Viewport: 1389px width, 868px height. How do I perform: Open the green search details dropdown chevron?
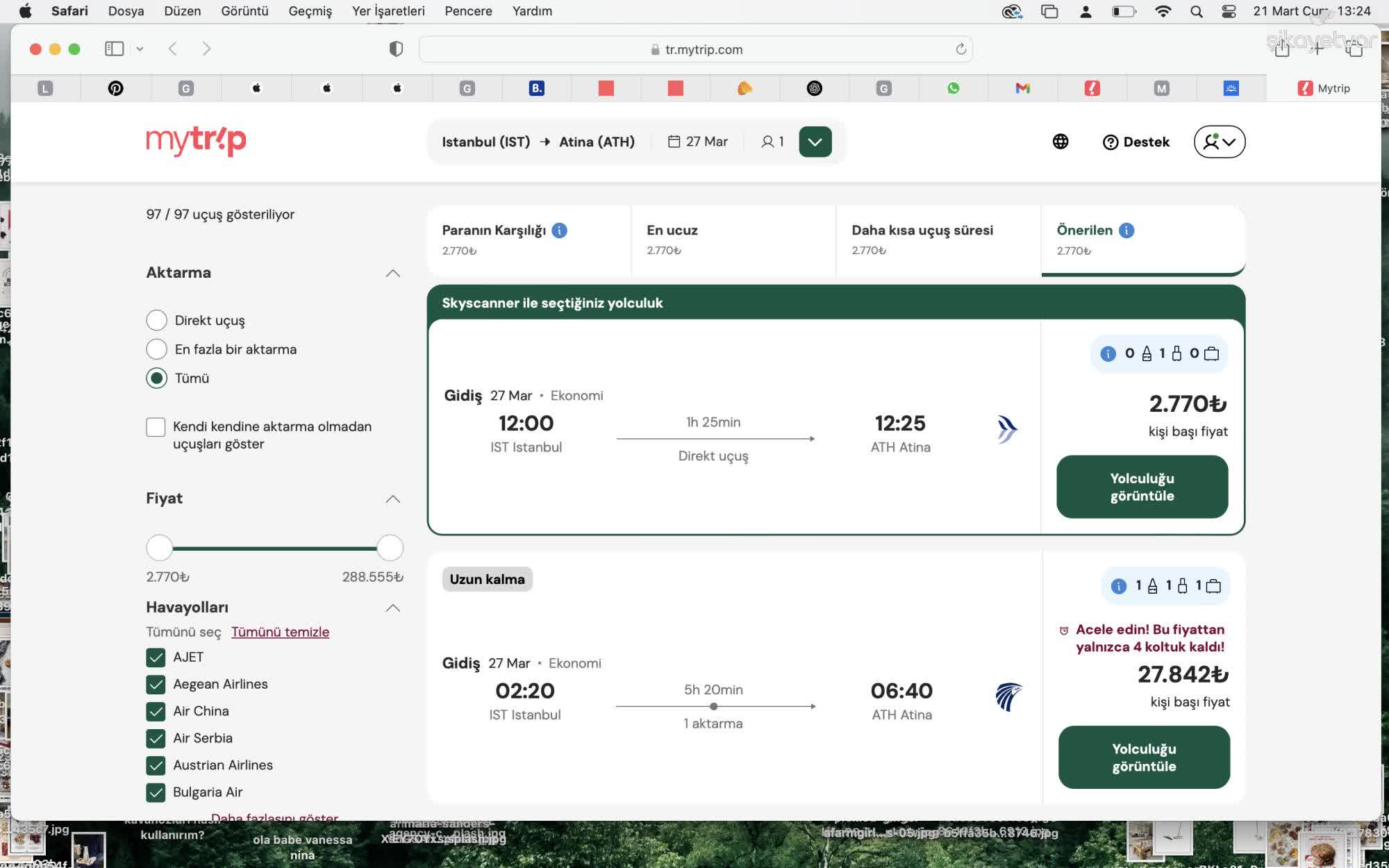(815, 141)
